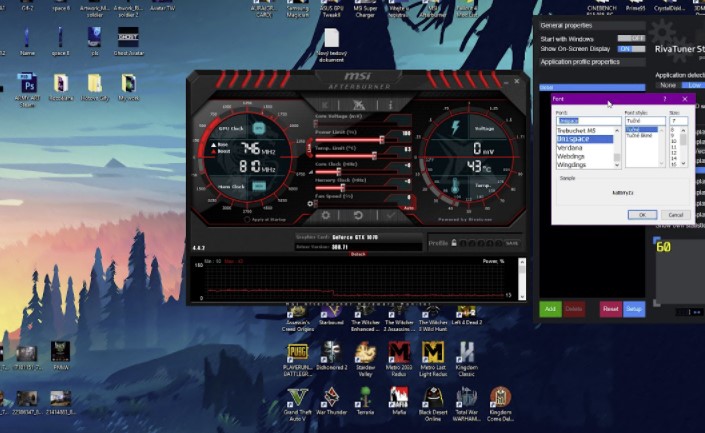Click the profile lock icon in Afterburner

click(454, 243)
